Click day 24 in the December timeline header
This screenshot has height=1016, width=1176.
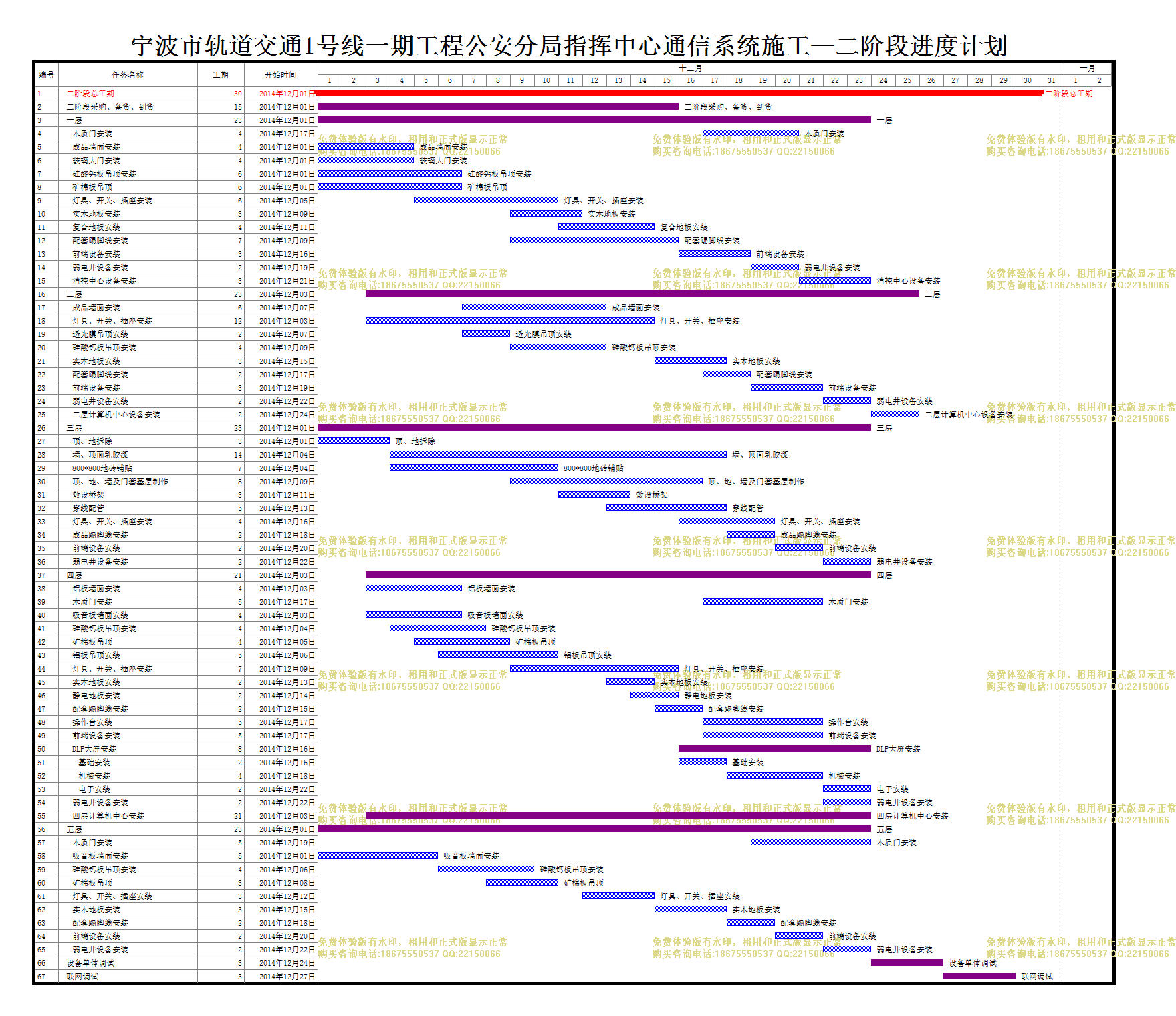tap(883, 80)
